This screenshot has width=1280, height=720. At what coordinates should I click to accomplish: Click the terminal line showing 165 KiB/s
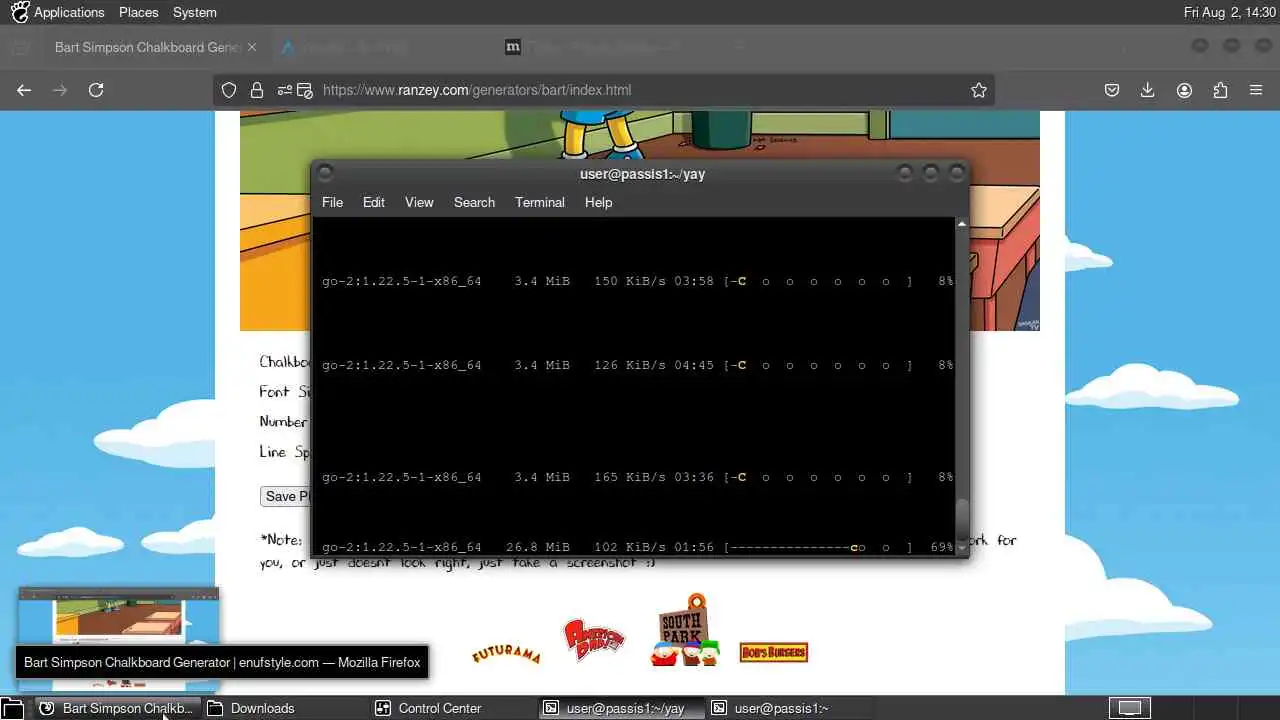tap(637, 477)
